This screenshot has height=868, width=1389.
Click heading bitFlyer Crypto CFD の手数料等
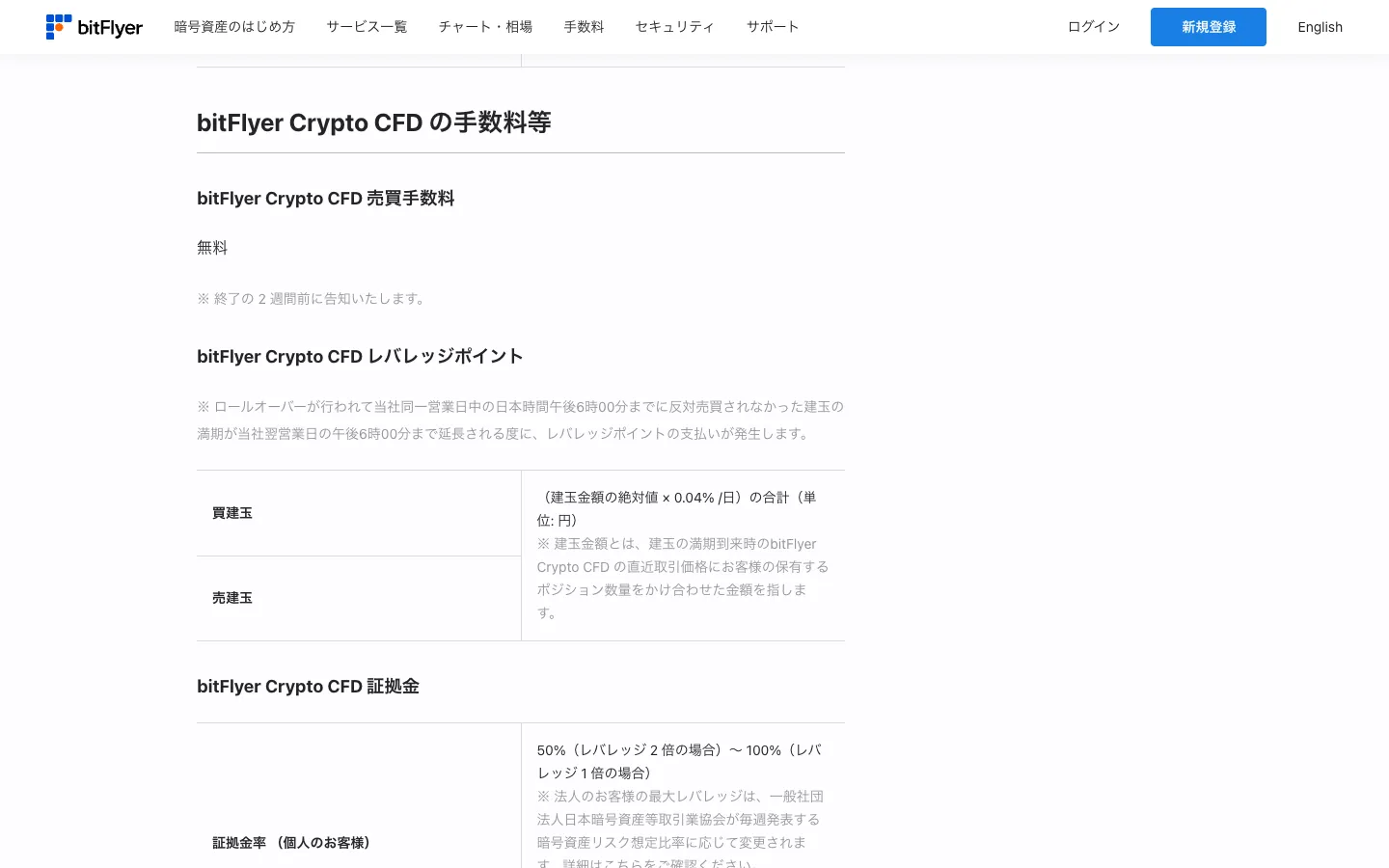point(374,122)
